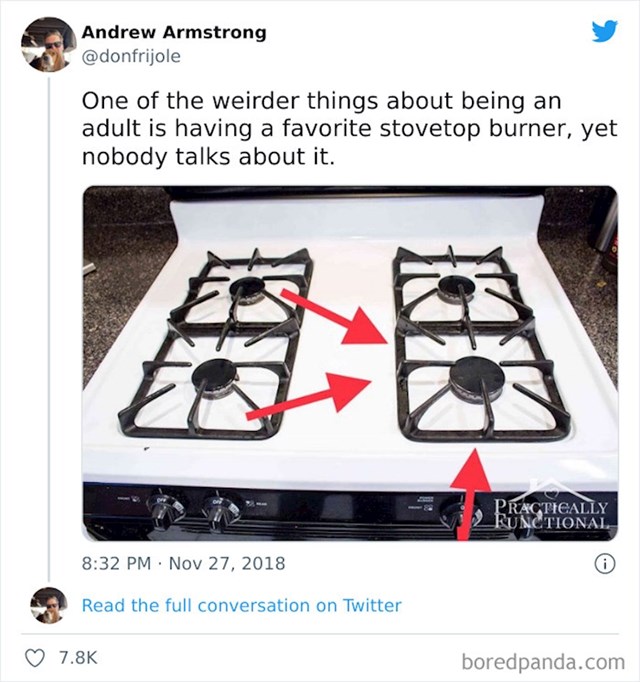Click the heart like icon
The image size is (640, 682).
tap(37, 657)
